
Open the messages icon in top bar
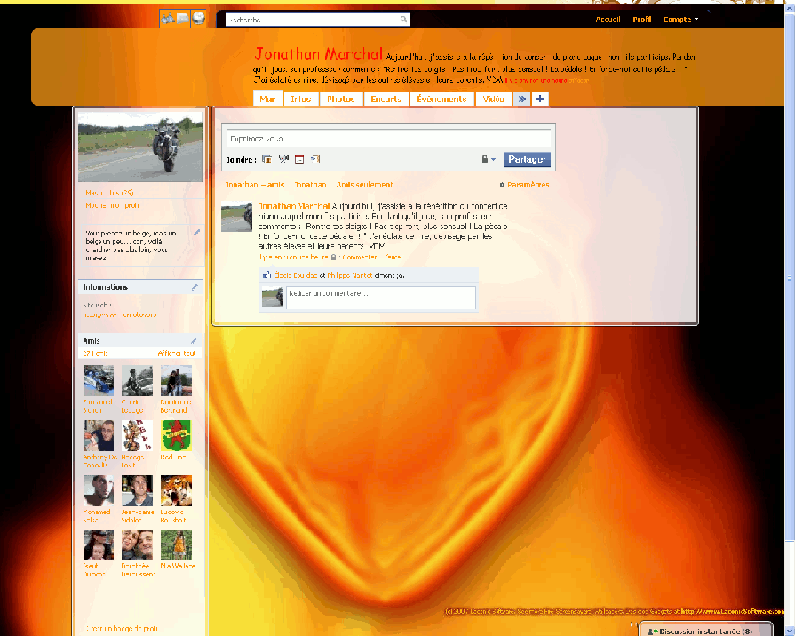pos(183,19)
